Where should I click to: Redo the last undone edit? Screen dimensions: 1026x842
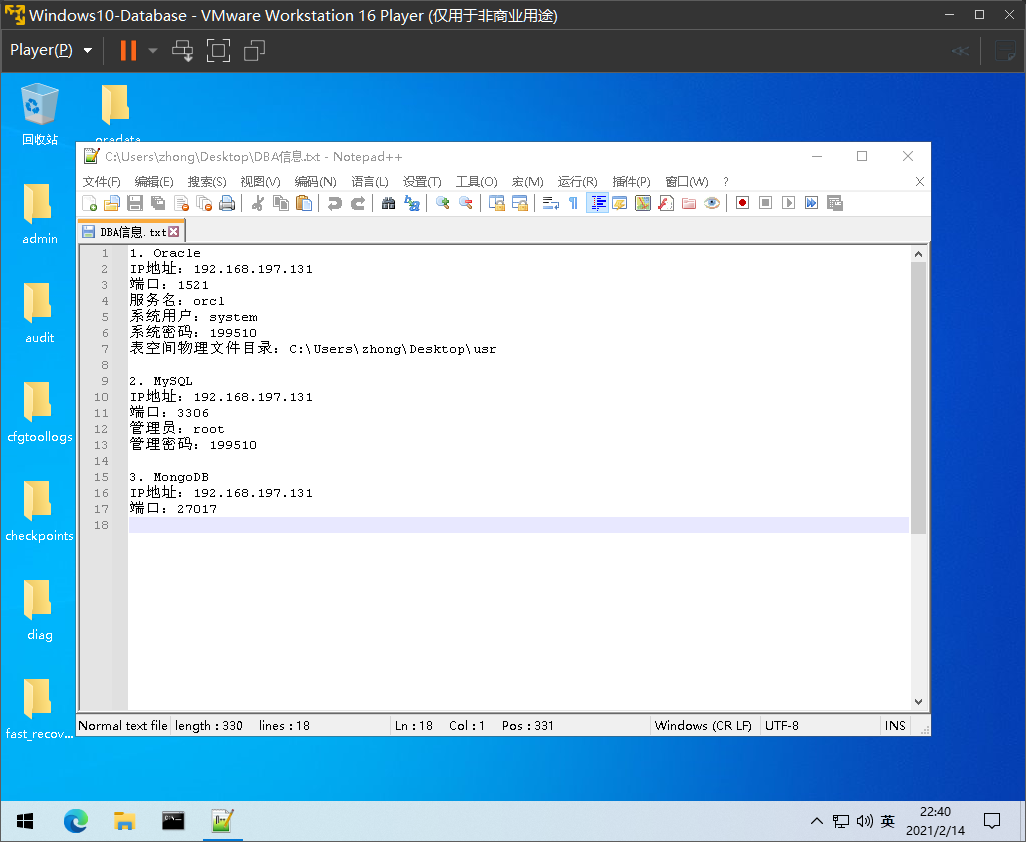357,203
